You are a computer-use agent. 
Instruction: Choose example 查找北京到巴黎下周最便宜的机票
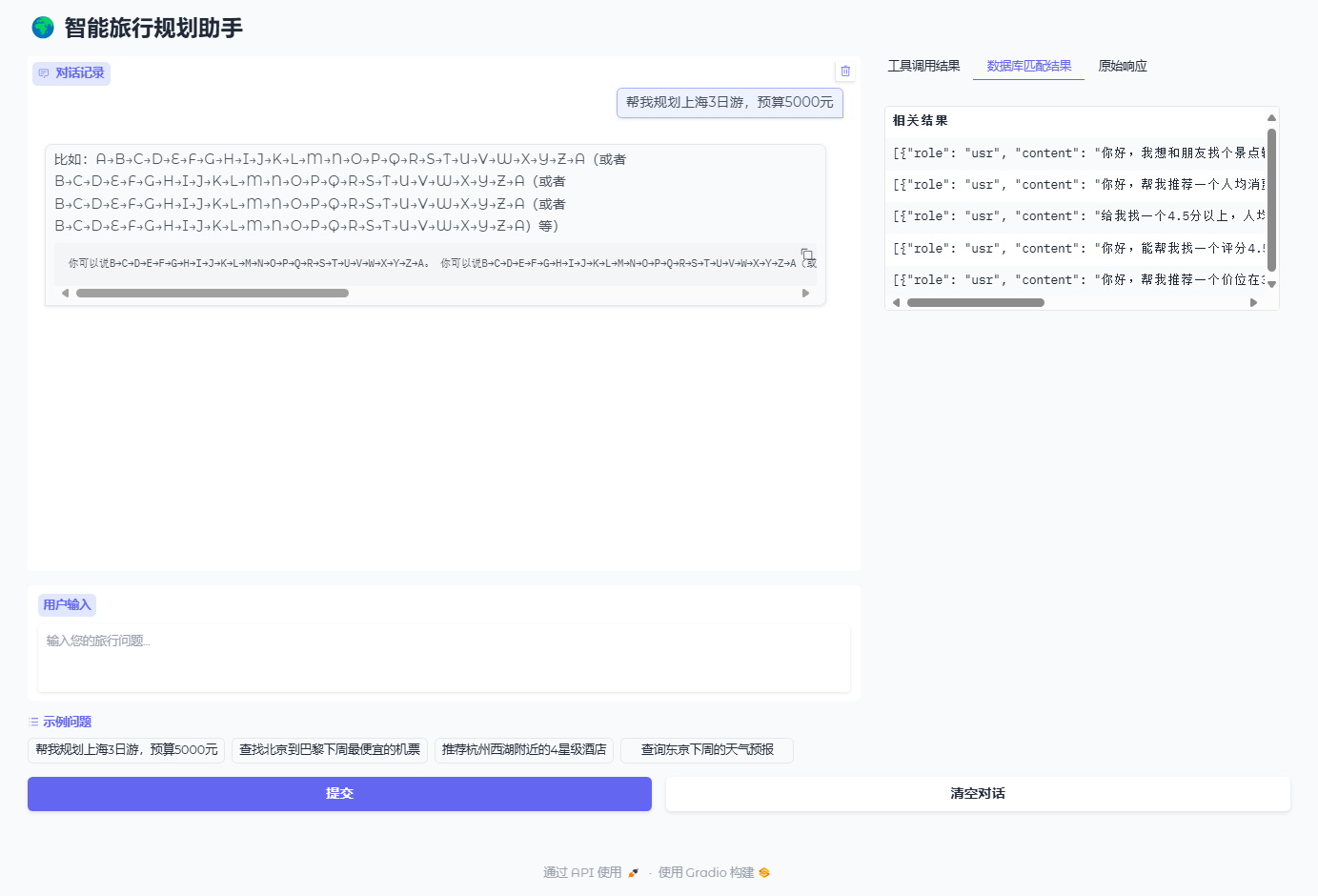click(330, 750)
